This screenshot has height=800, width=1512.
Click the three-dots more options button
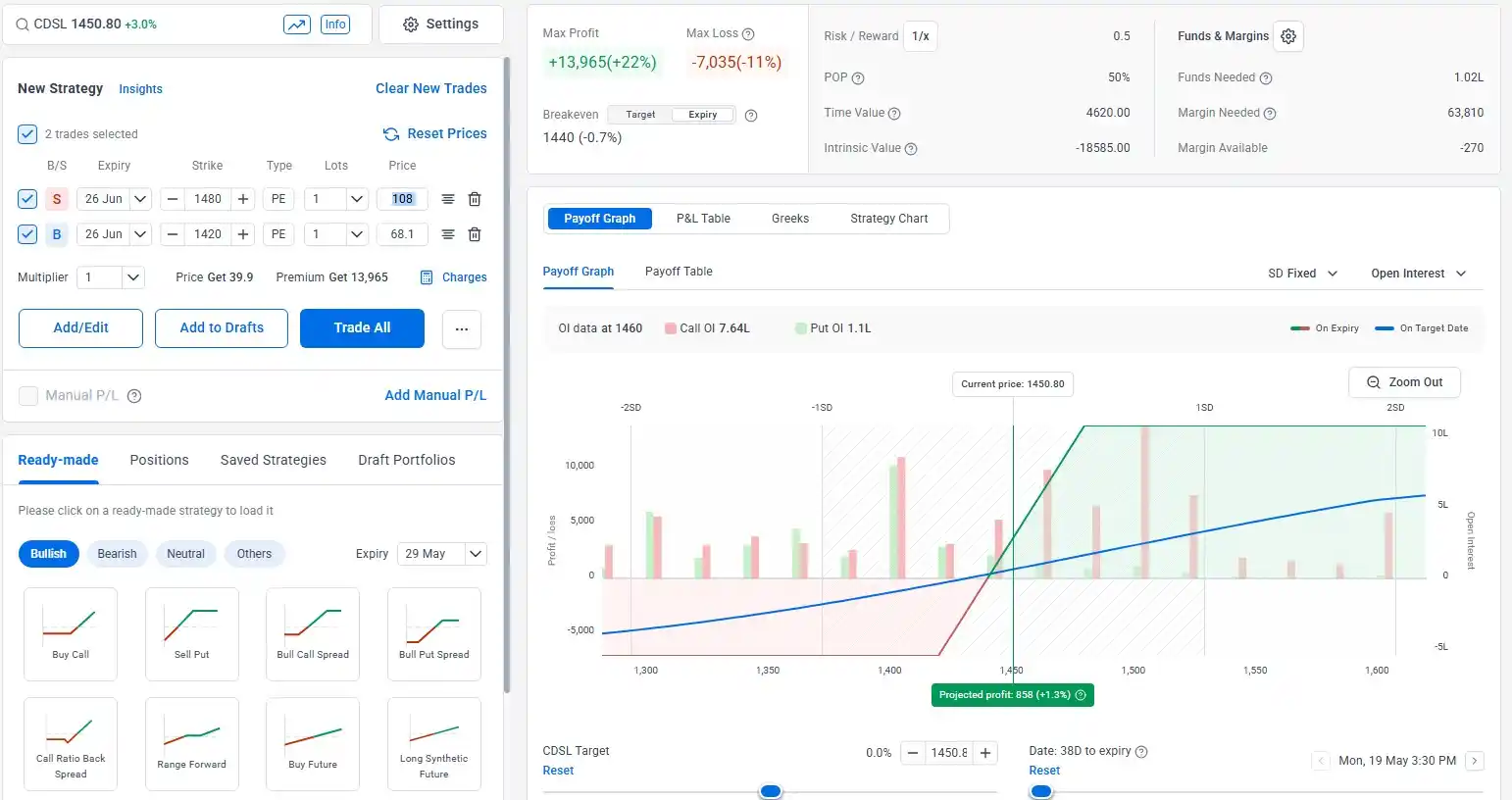point(462,329)
